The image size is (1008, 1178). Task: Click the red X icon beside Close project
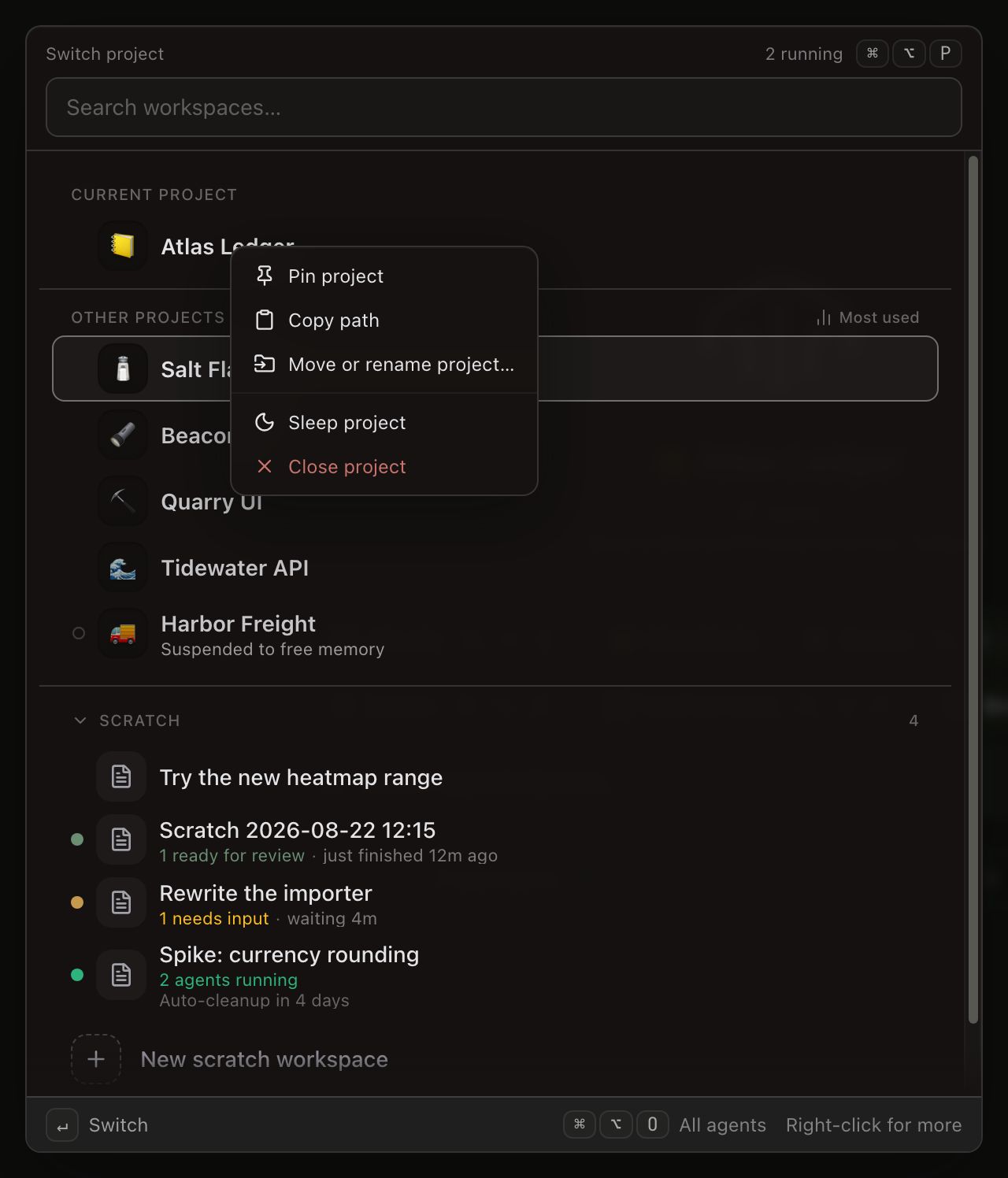[265, 466]
